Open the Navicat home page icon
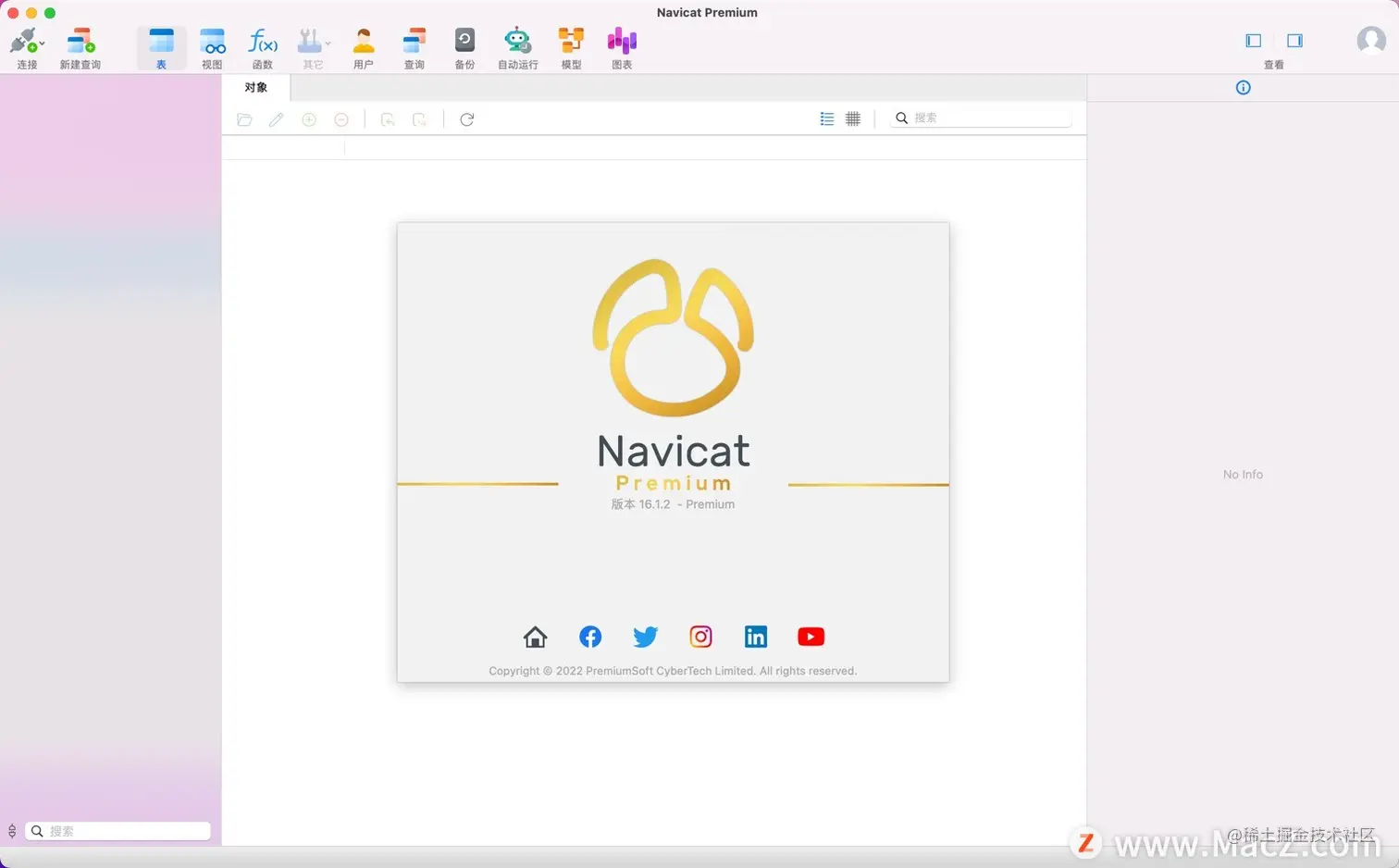This screenshot has height=868, width=1399. pyautogui.click(x=535, y=637)
